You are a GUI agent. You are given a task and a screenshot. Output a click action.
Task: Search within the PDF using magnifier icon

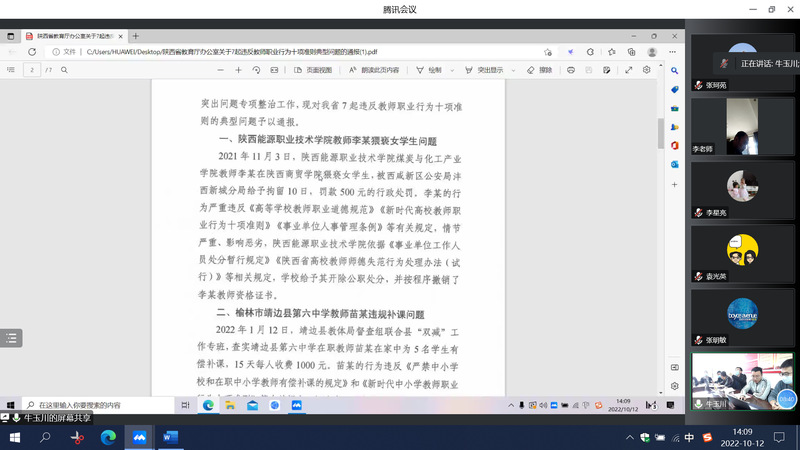pos(64,70)
